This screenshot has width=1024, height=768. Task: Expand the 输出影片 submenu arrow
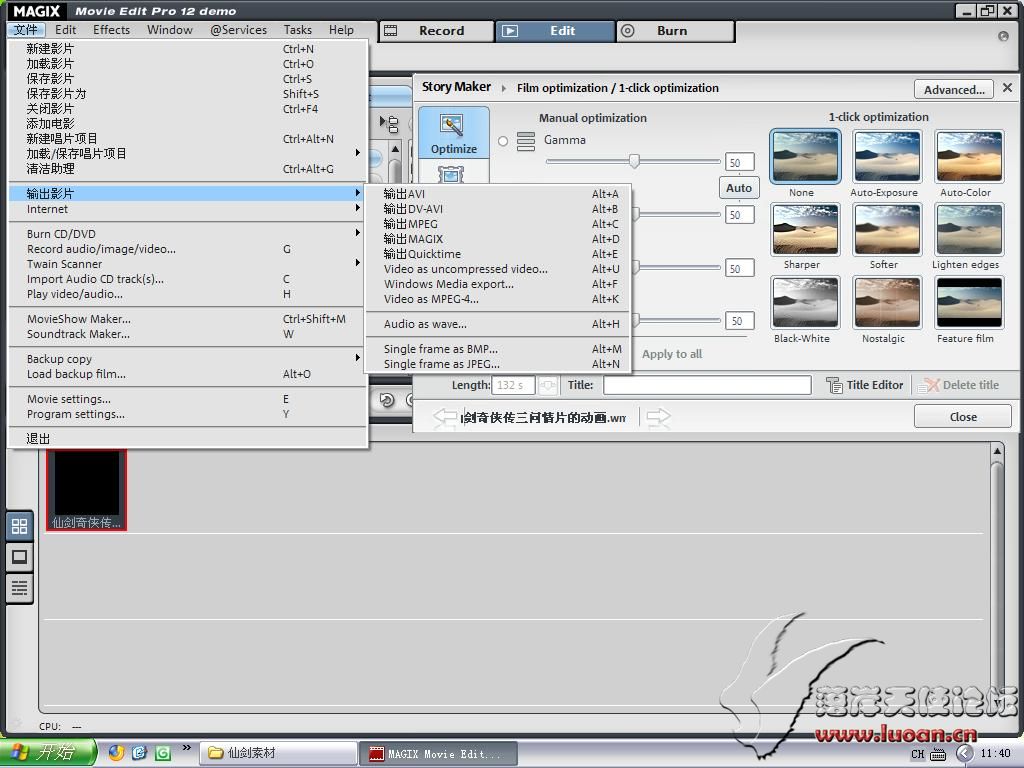[357, 193]
